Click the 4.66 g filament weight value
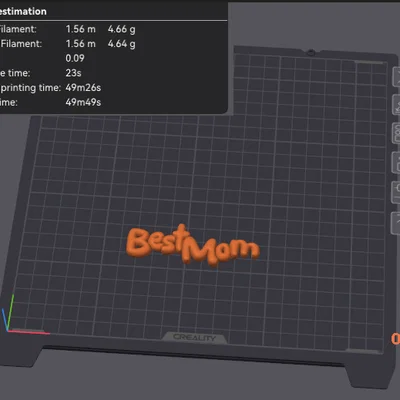The image size is (400, 400). tap(121, 29)
